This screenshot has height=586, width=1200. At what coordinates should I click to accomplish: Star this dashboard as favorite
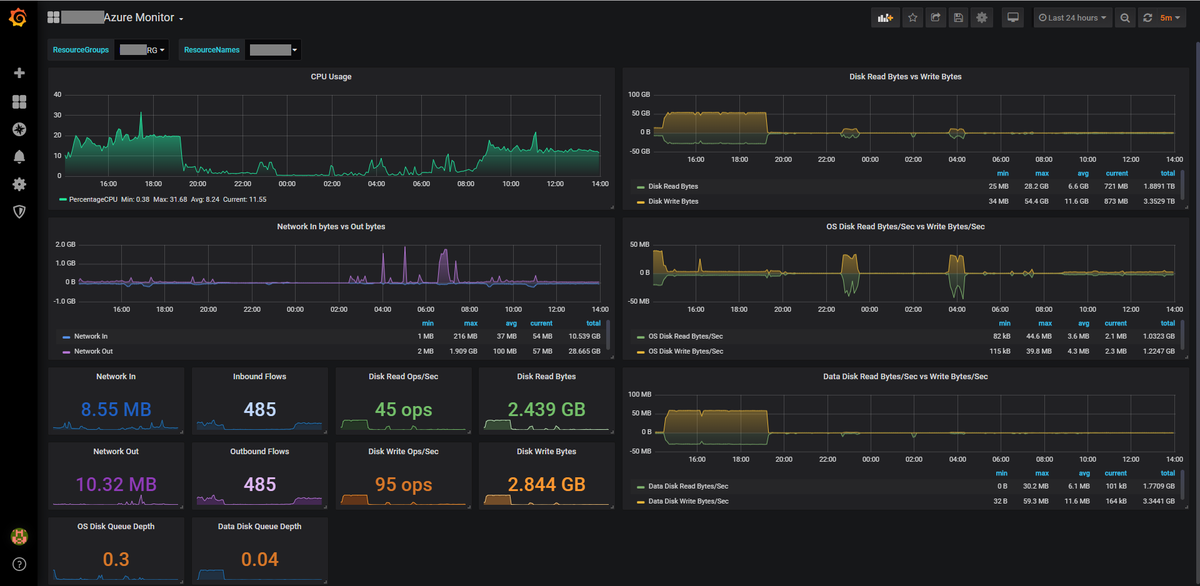click(912, 17)
